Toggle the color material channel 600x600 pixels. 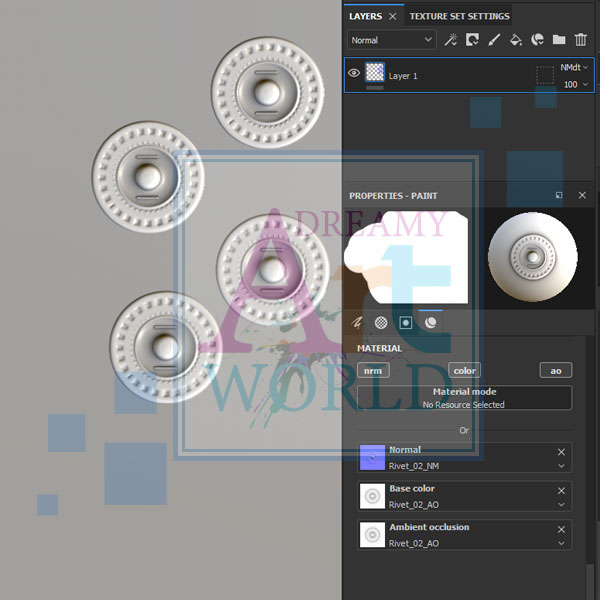click(x=464, y=370)
